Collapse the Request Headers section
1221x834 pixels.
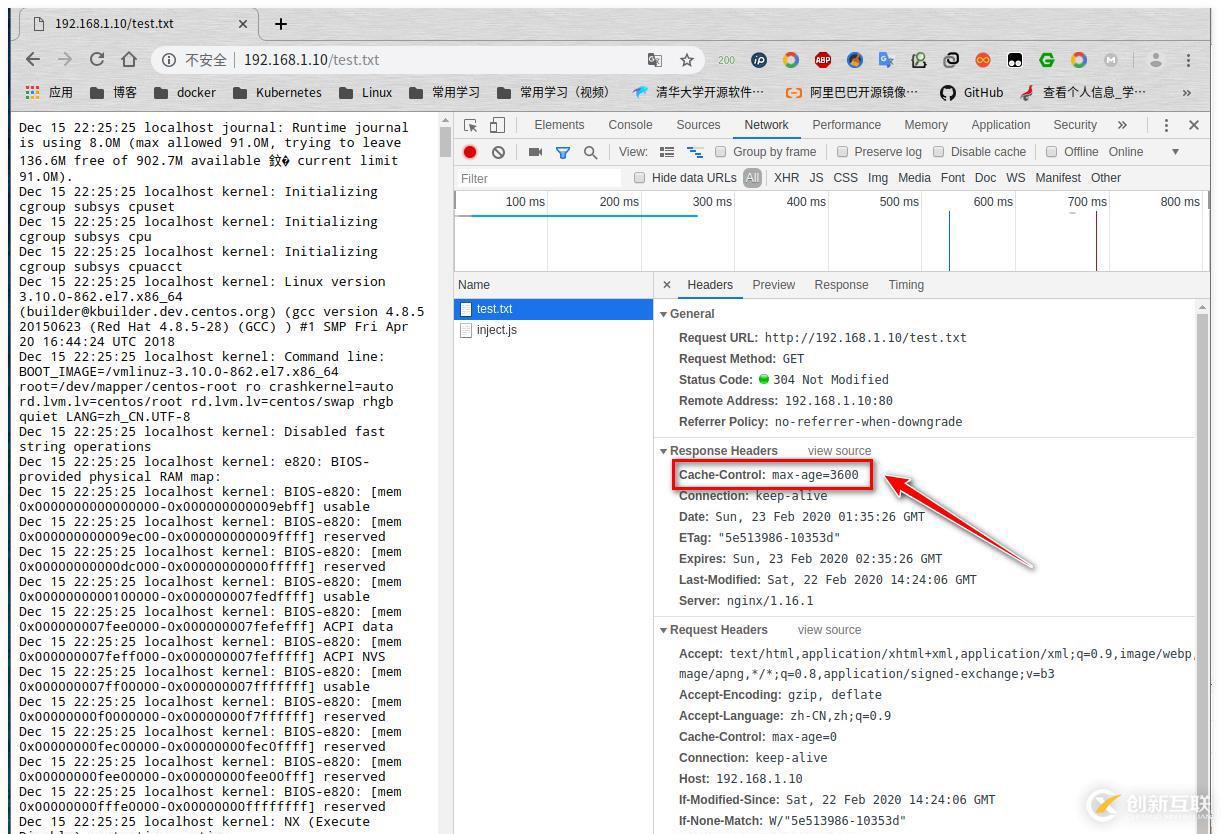pyautogui.click(x=663, y=630)
